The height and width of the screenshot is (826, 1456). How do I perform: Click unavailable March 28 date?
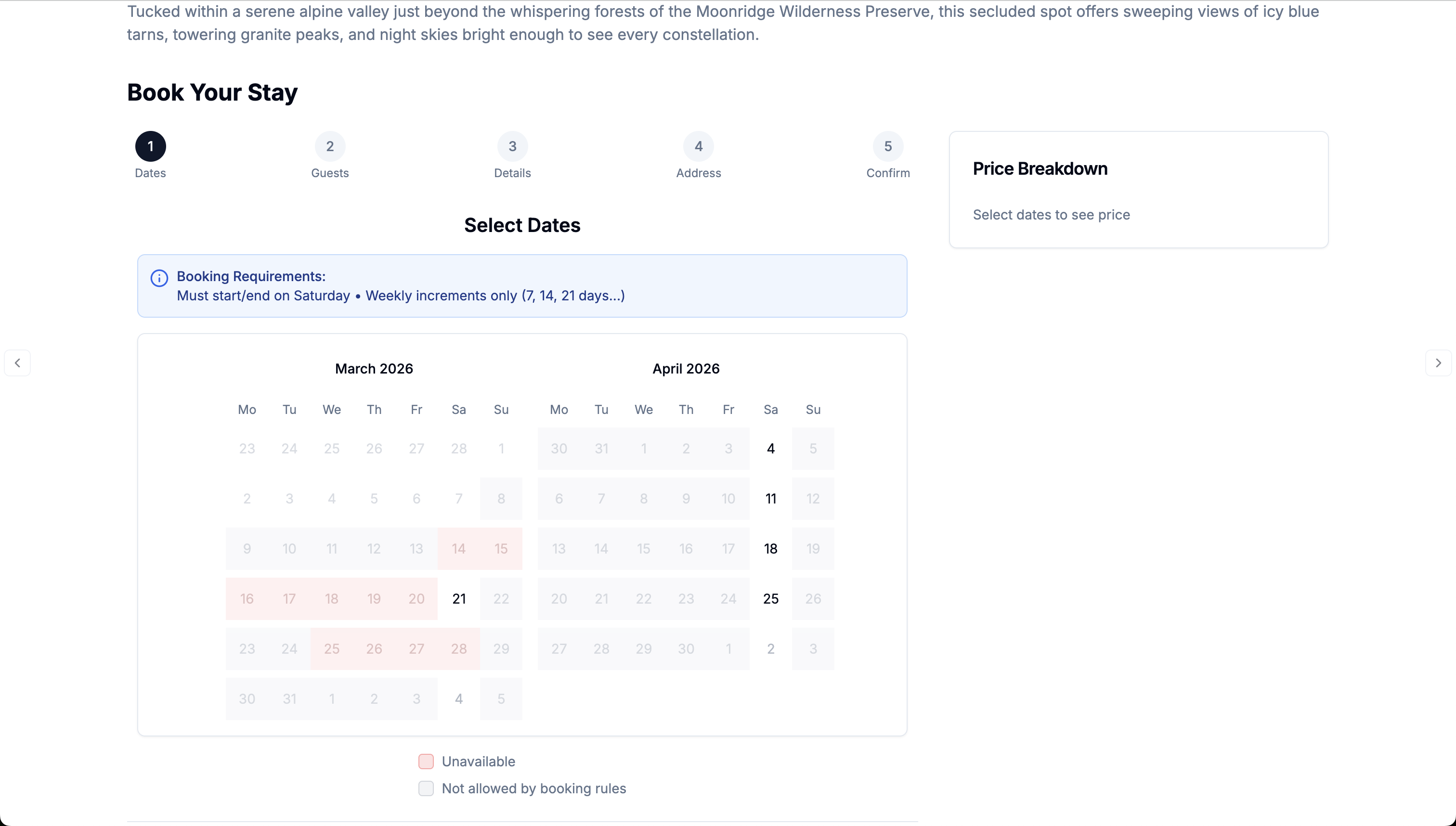(x=459, y=648)
